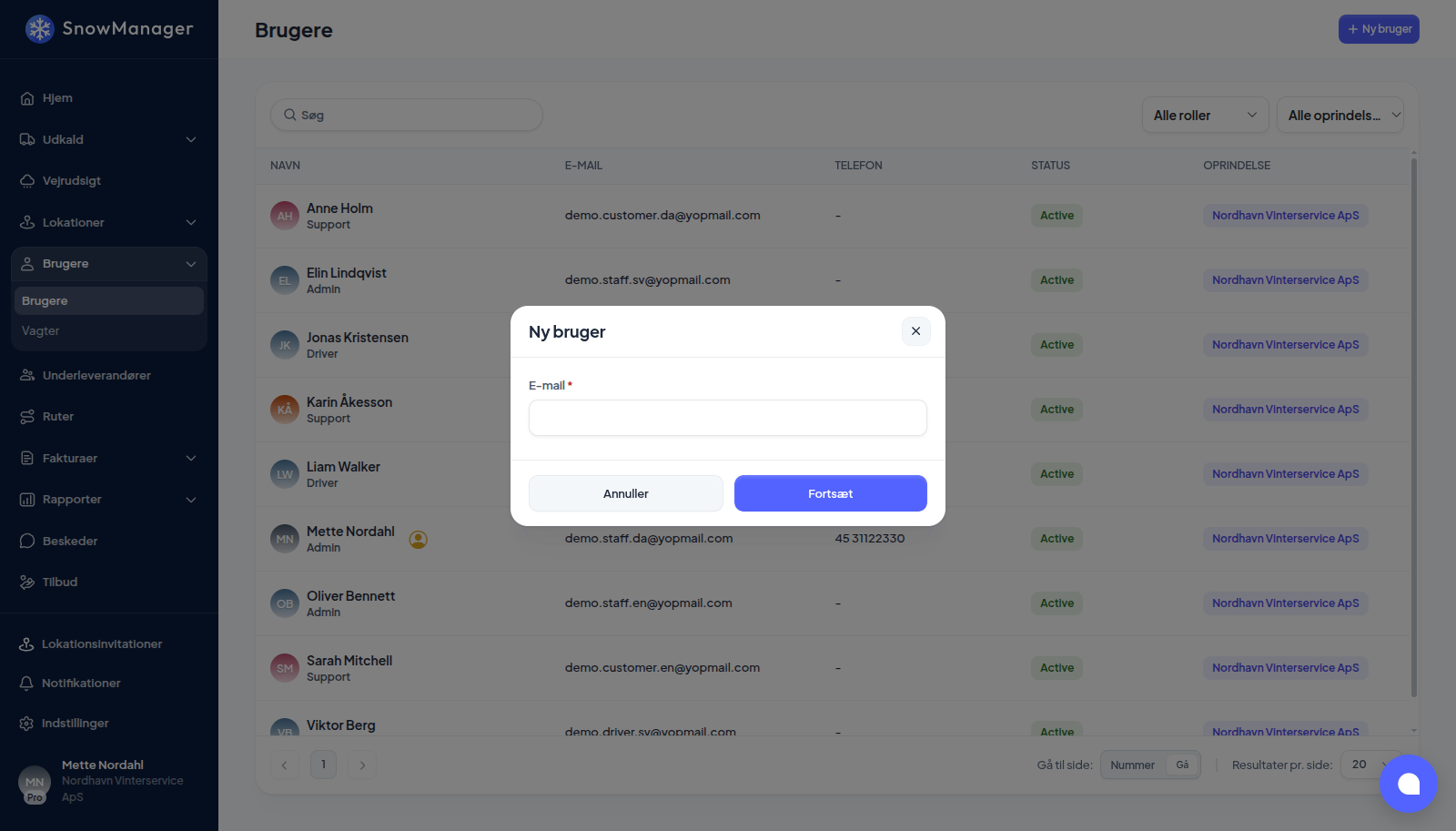Open the chat widget bubble

(x=1409, y=784)
